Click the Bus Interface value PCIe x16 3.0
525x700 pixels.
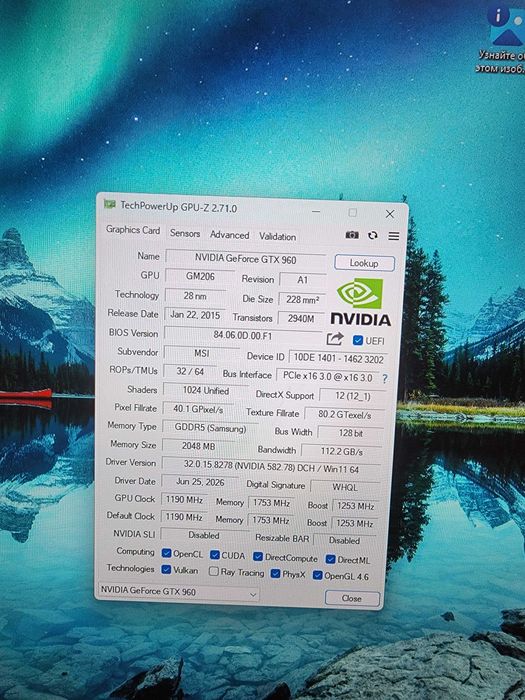(327, 376)
